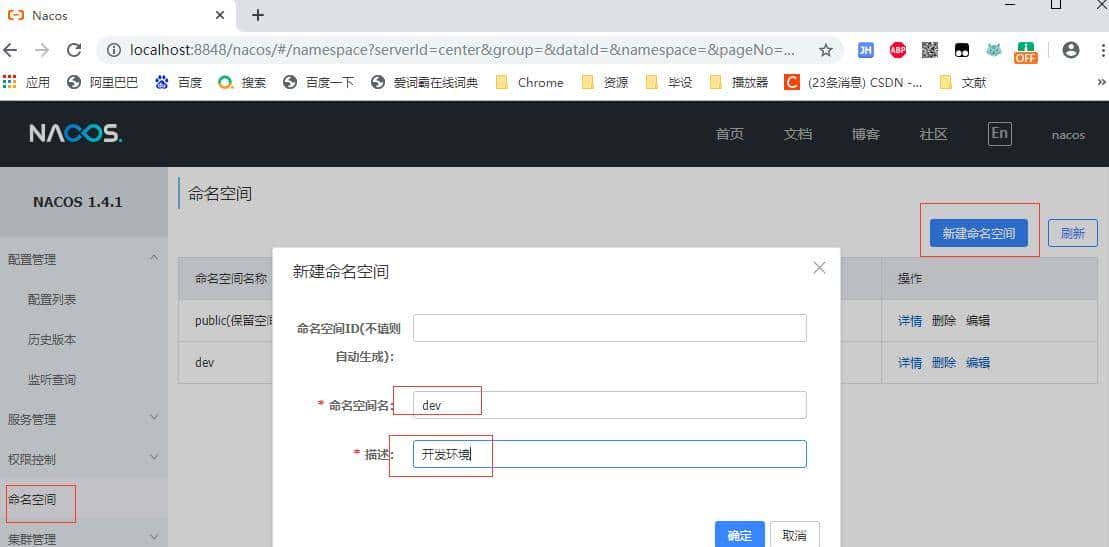Focus the 描述 input field

pos(610,454)
